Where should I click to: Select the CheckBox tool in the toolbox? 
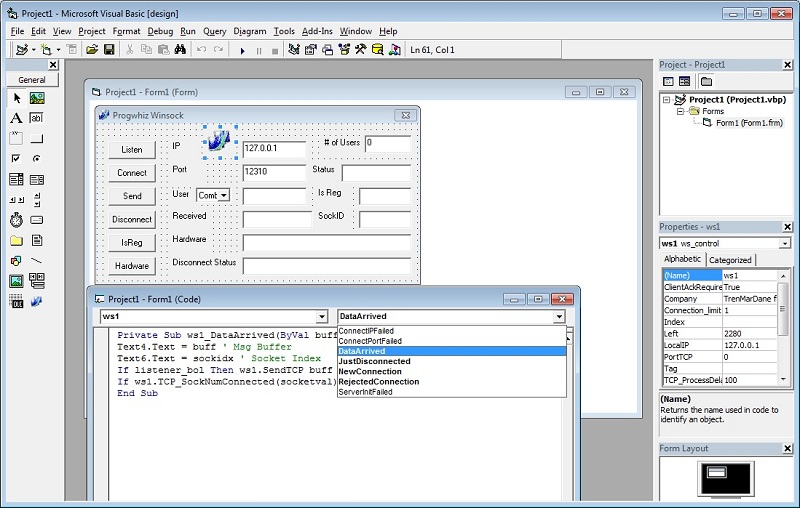16,159
